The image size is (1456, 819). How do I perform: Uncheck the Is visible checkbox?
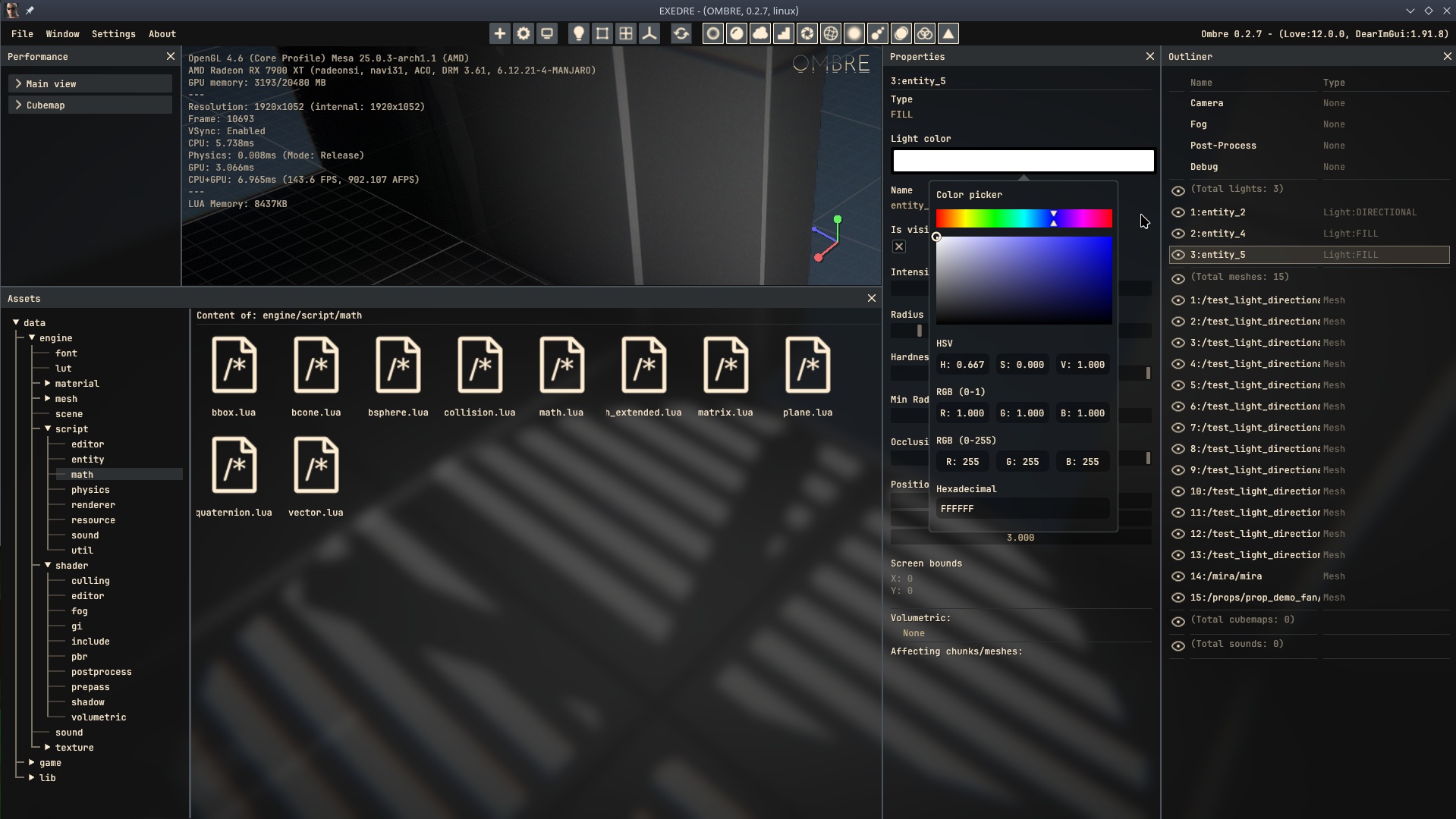pos(899,246)
